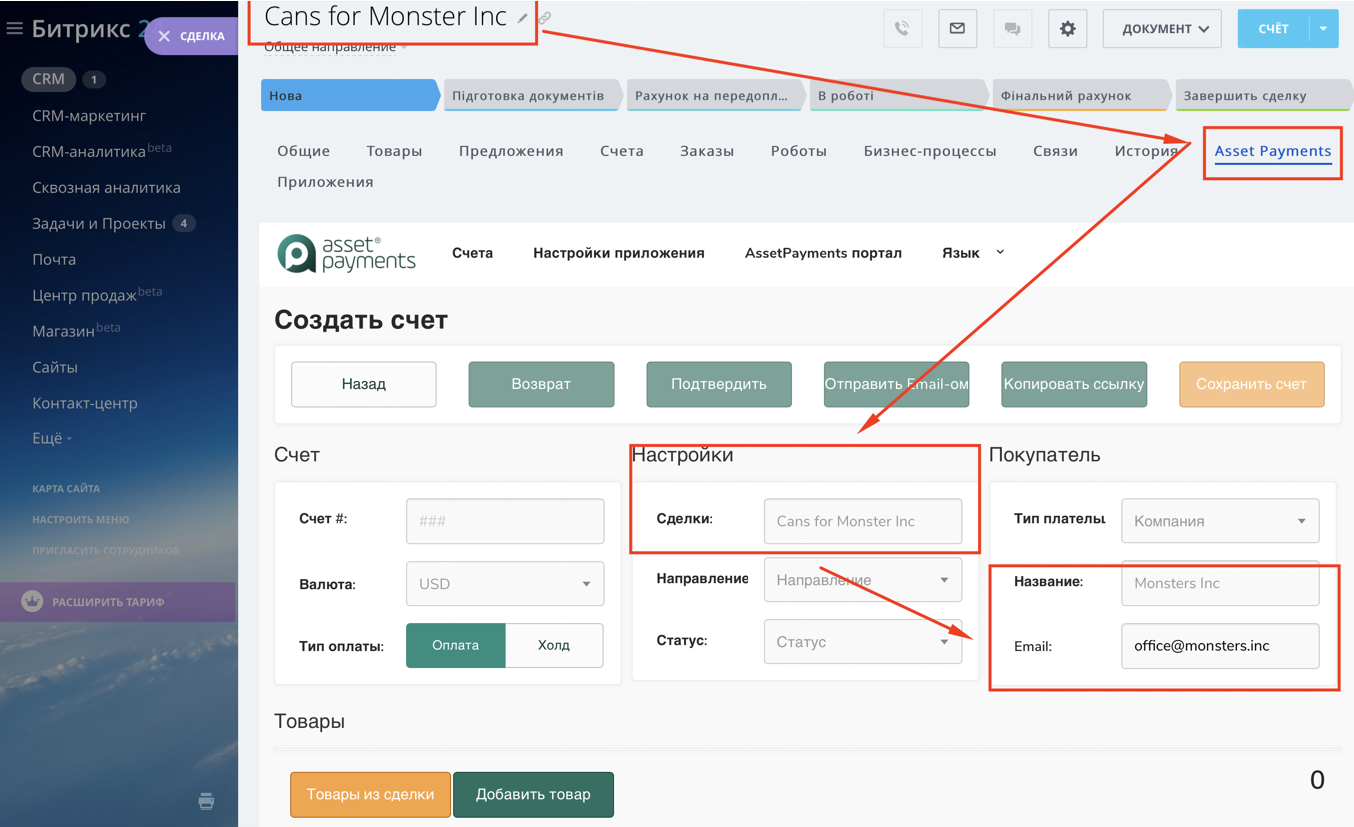Close the СДЕЛКА panel
1354x827 pixels.
pos(164,36)
